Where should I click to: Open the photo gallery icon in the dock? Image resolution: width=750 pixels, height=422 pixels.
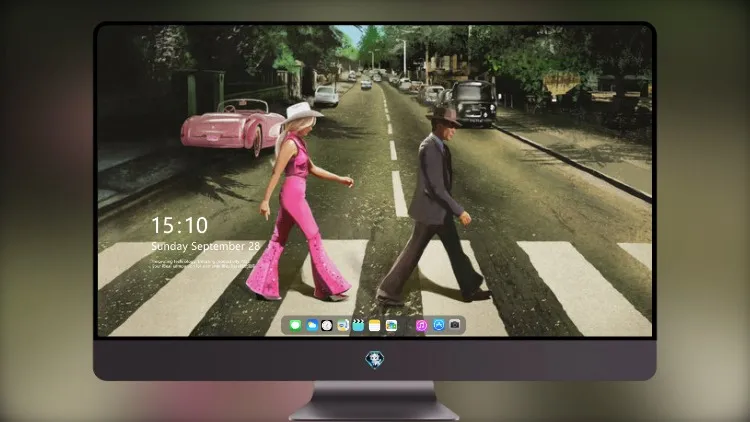[x=391, y=325]
